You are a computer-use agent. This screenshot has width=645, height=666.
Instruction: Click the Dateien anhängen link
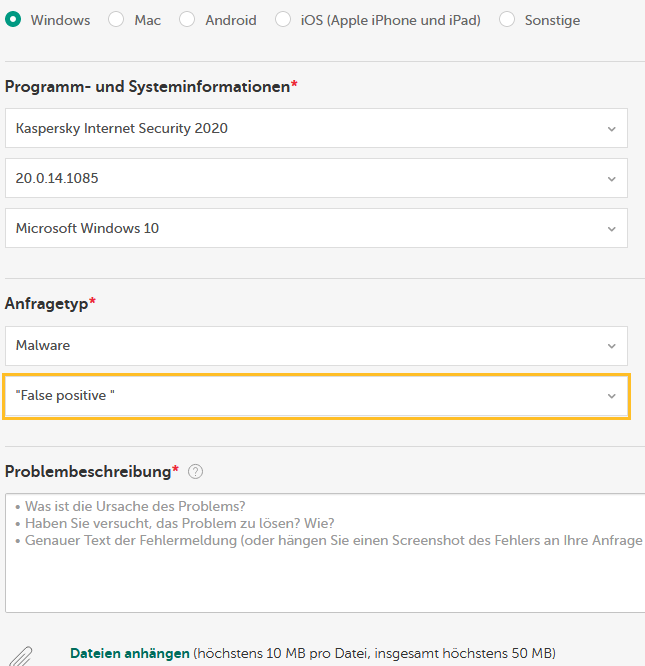[x=129, y=653]
